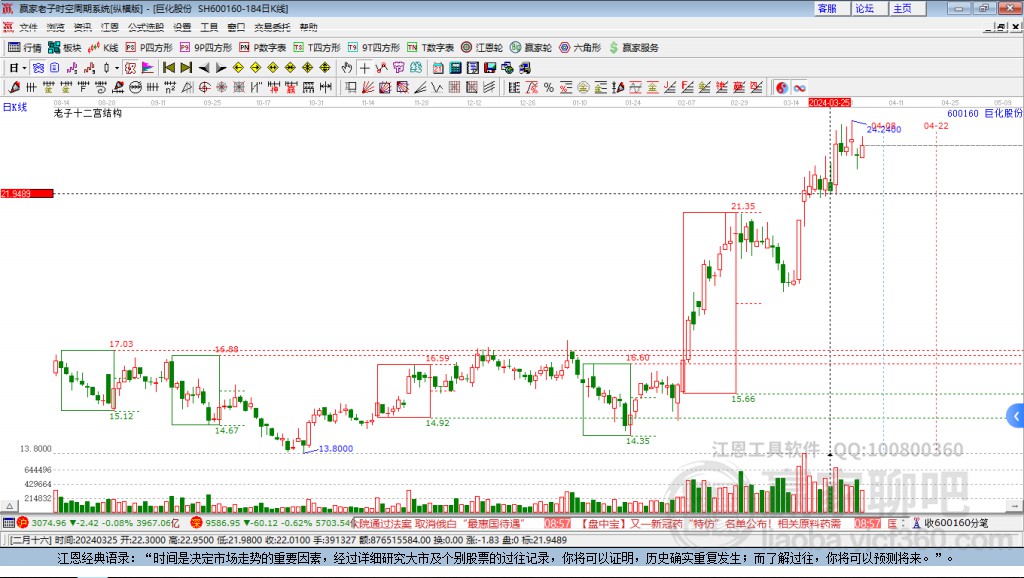Toggle the red-blue taiji yin-yang icon

[x=782, y=88]
